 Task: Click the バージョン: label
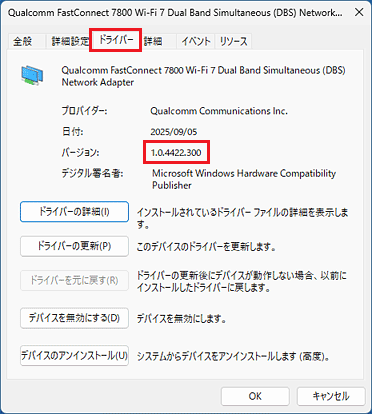pyautogui.click(x=80, y=153)
